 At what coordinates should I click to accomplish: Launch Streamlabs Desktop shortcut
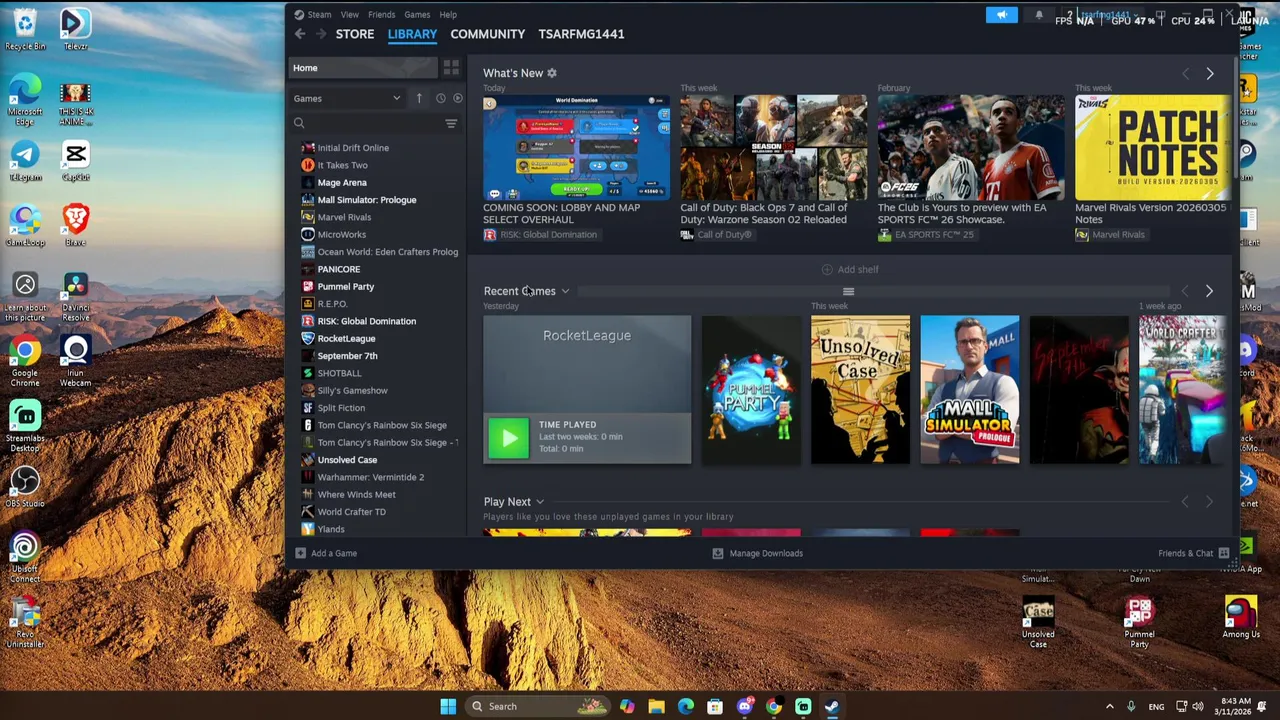point(25,426)
